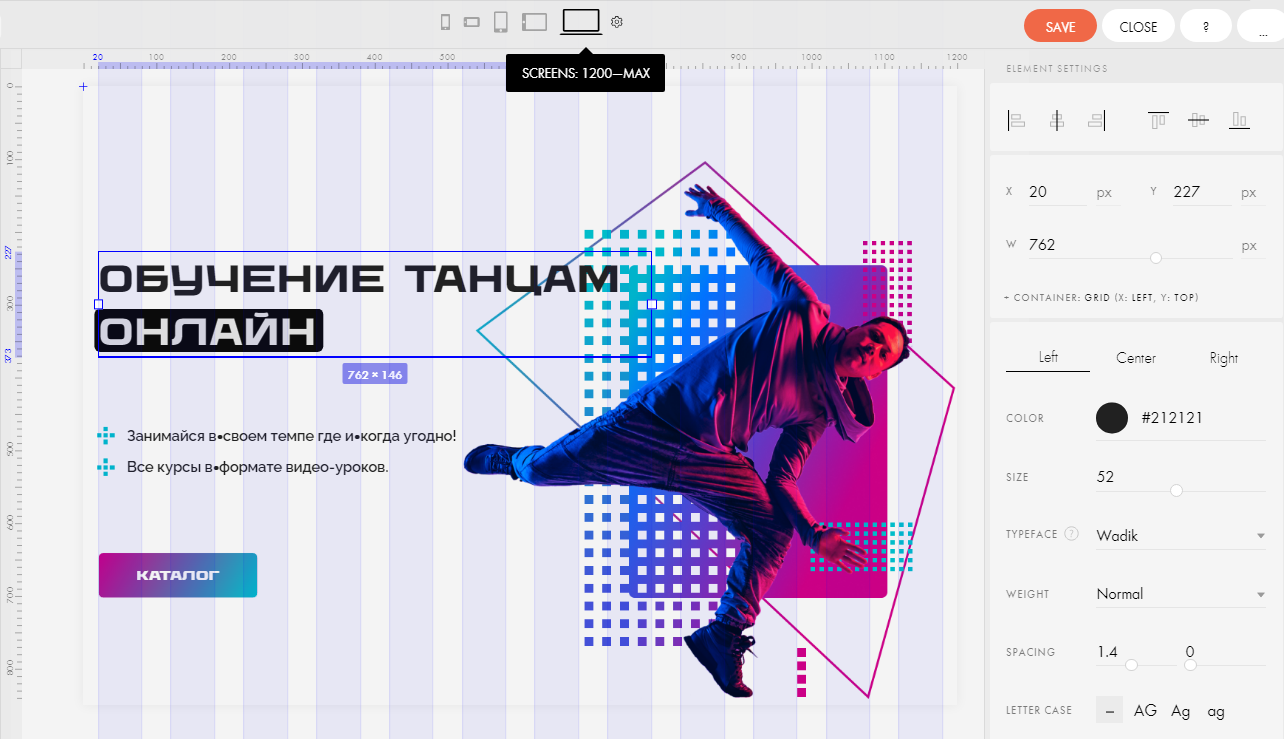Focus the color hex field #212121
The image size is (1284, 739).
(1202, 418)
